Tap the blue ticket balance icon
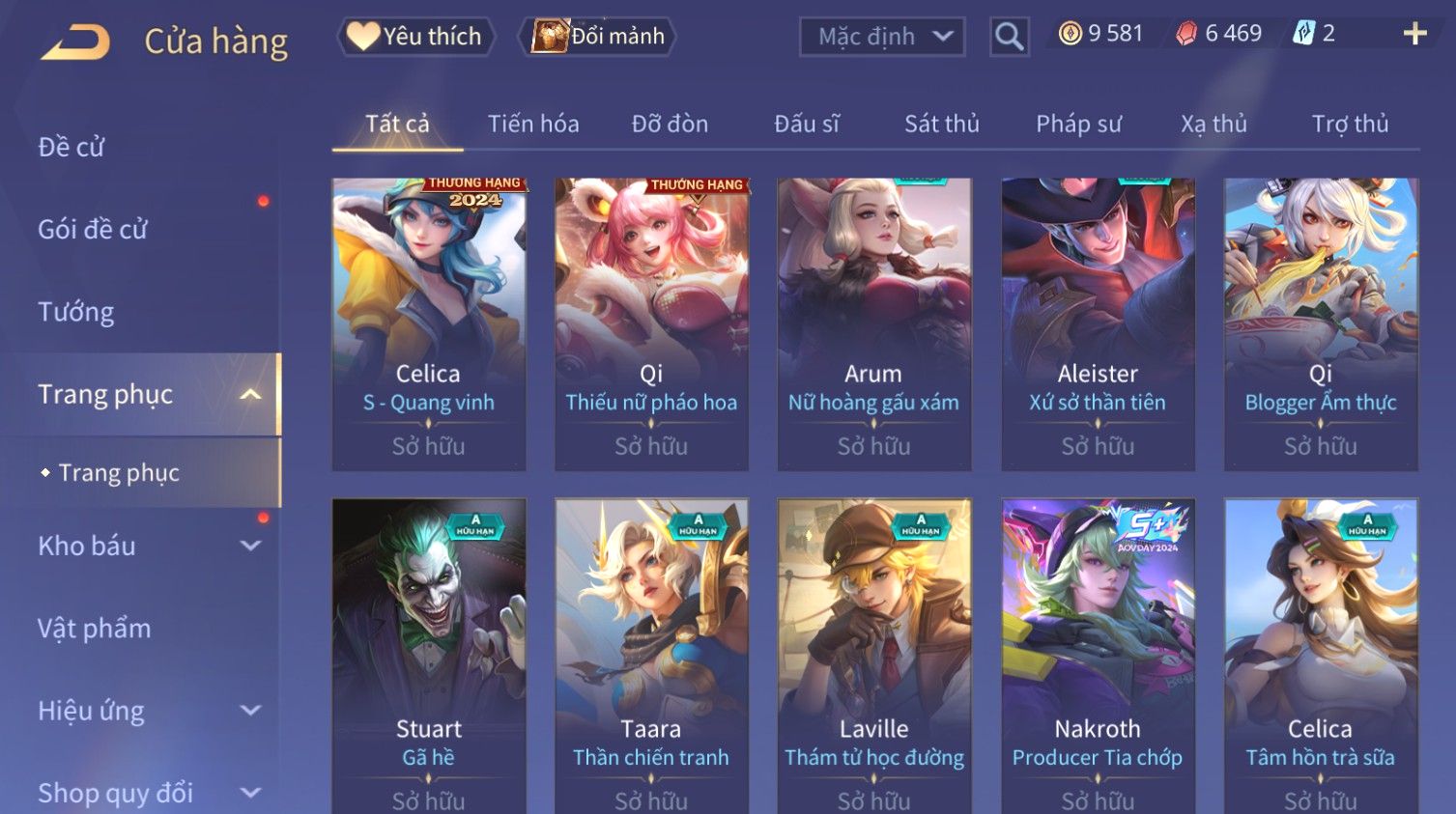This screenshot has height=814, width=1456. click(1304, 34)
